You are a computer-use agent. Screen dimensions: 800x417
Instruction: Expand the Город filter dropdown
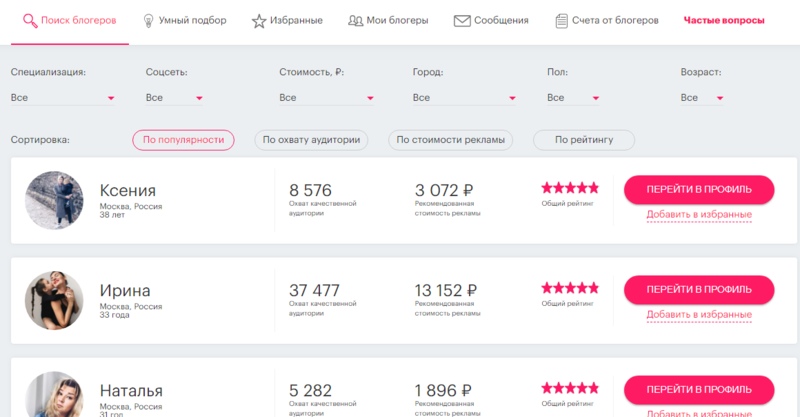point(465,98)
